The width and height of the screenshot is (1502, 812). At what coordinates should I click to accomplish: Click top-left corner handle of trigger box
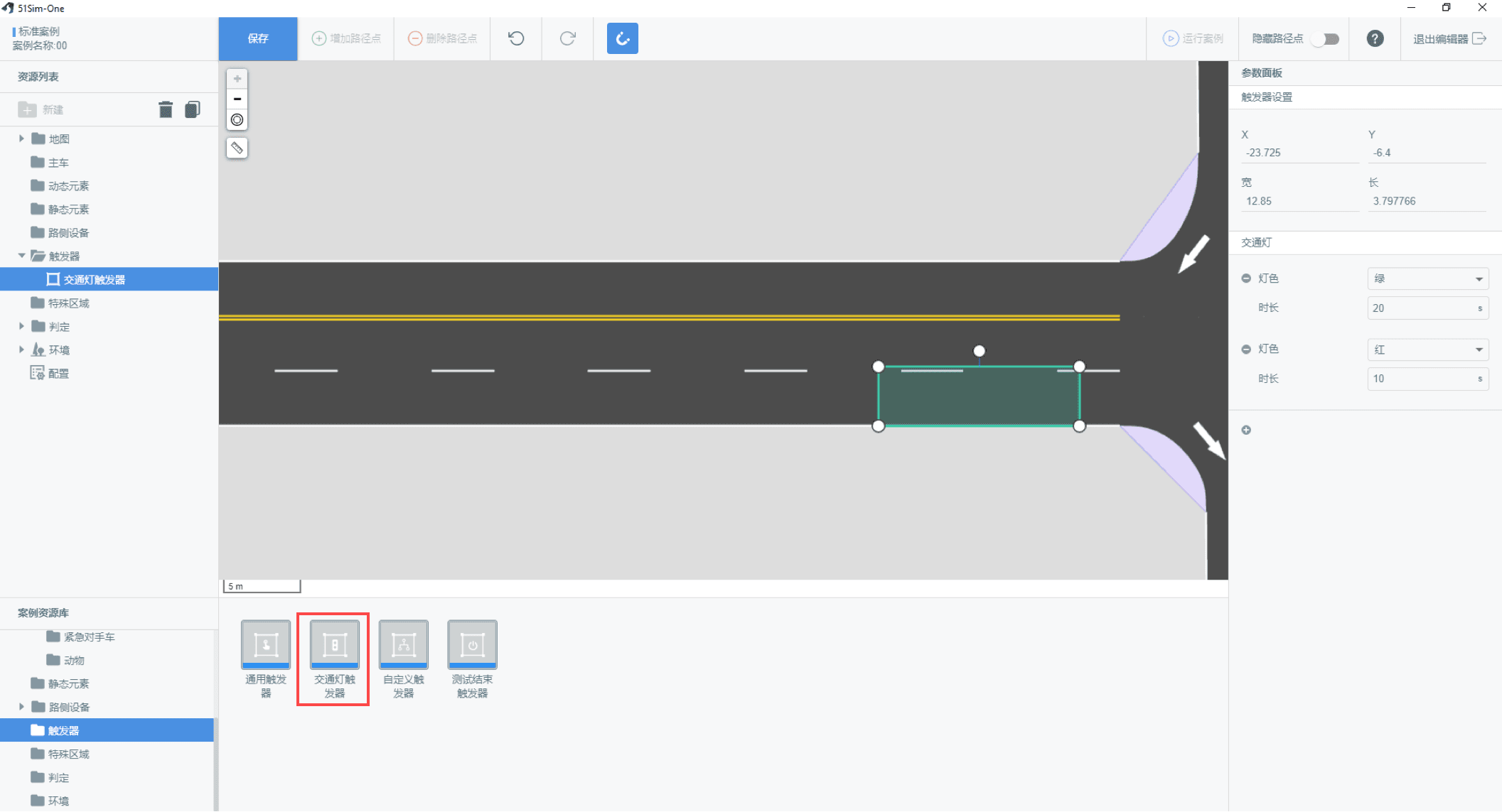click(879, 367)
